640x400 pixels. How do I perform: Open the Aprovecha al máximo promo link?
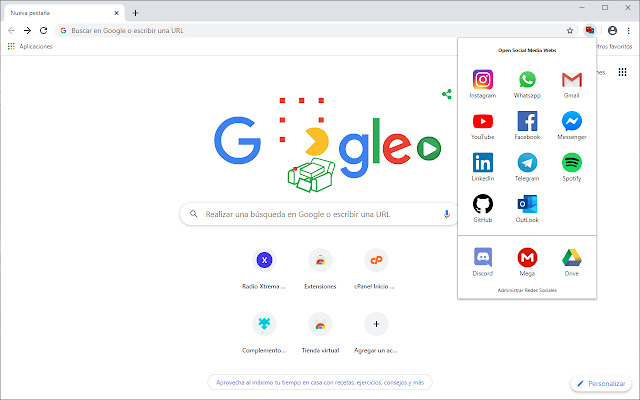320,382
